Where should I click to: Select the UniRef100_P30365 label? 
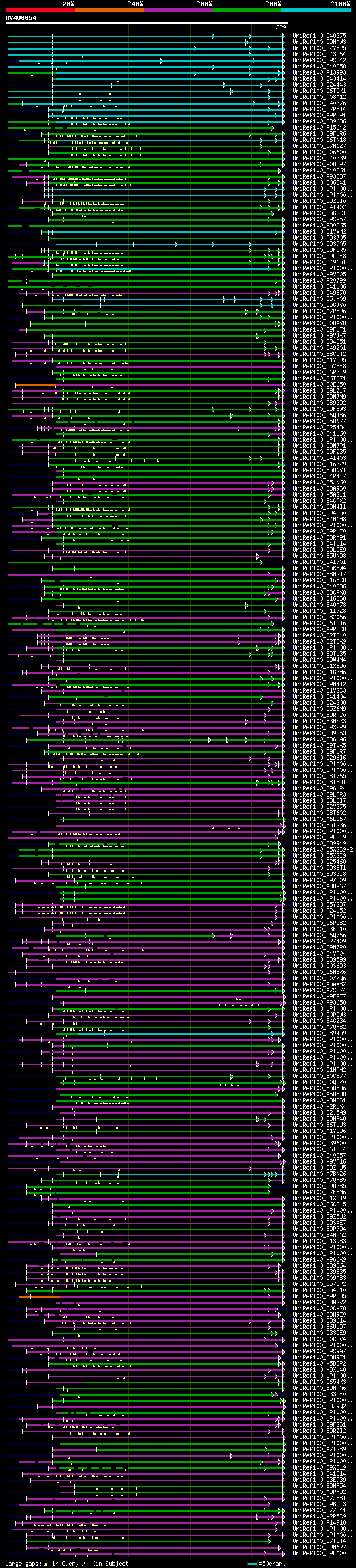point(319,225)
